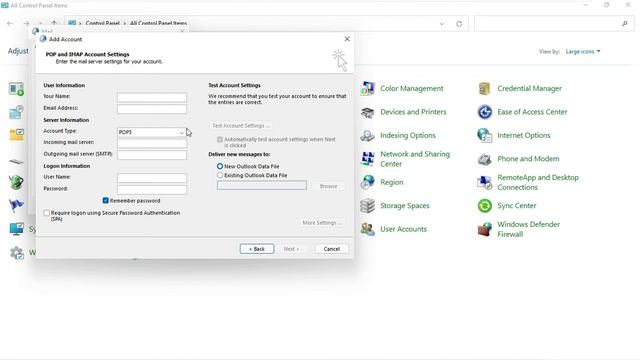Click Outgoing mail server SMTP field
The height and width of the screenshot is (360, 640).
click(x=152, y=155)
